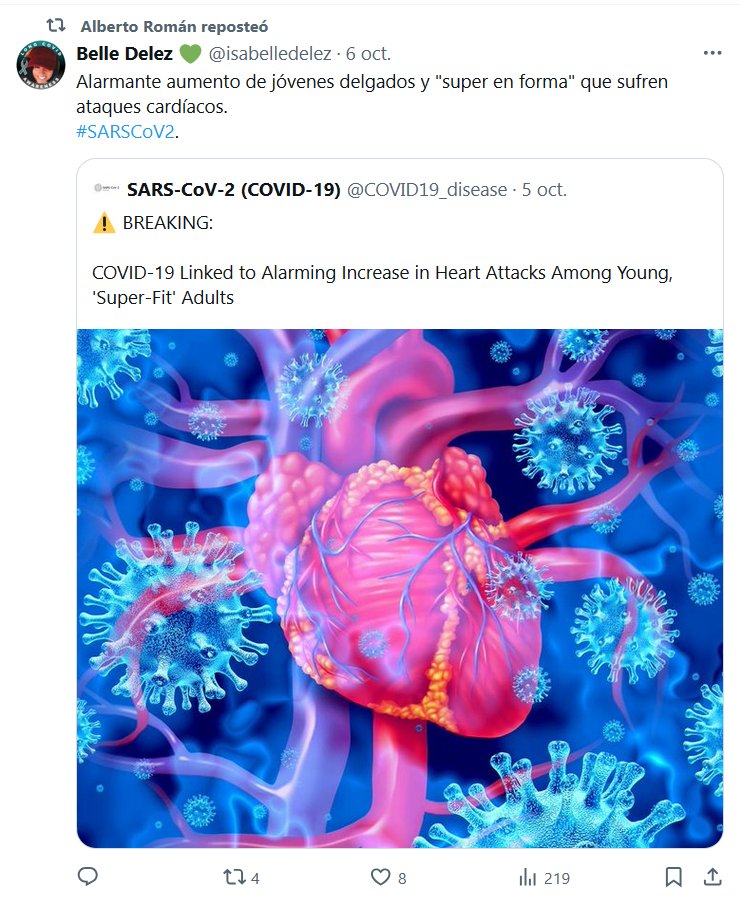Click the @COVID19_disease handle
Image resolution: width=740 pixels, height=902 pixels.
point(427,189)
